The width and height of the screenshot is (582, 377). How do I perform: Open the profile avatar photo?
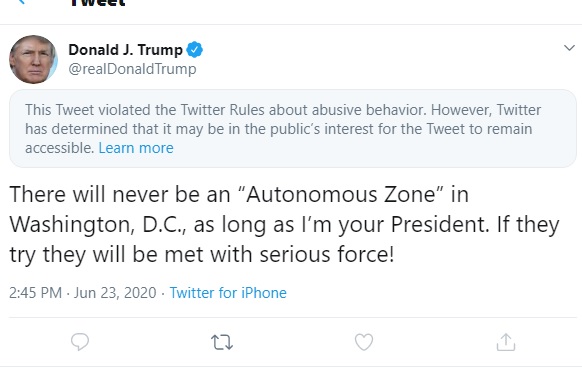[33, 59]
